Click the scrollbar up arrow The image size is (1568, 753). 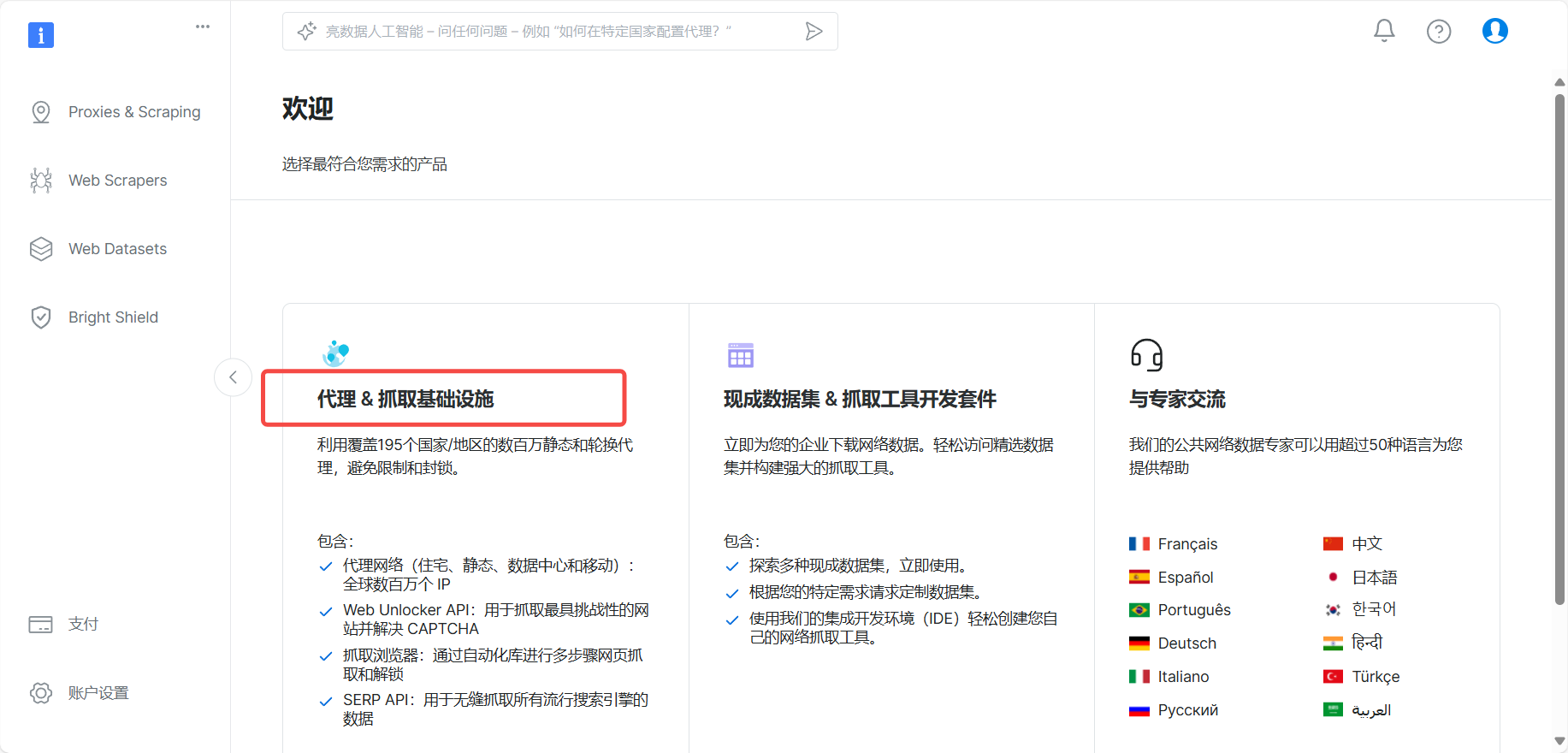coord(1559,82)
